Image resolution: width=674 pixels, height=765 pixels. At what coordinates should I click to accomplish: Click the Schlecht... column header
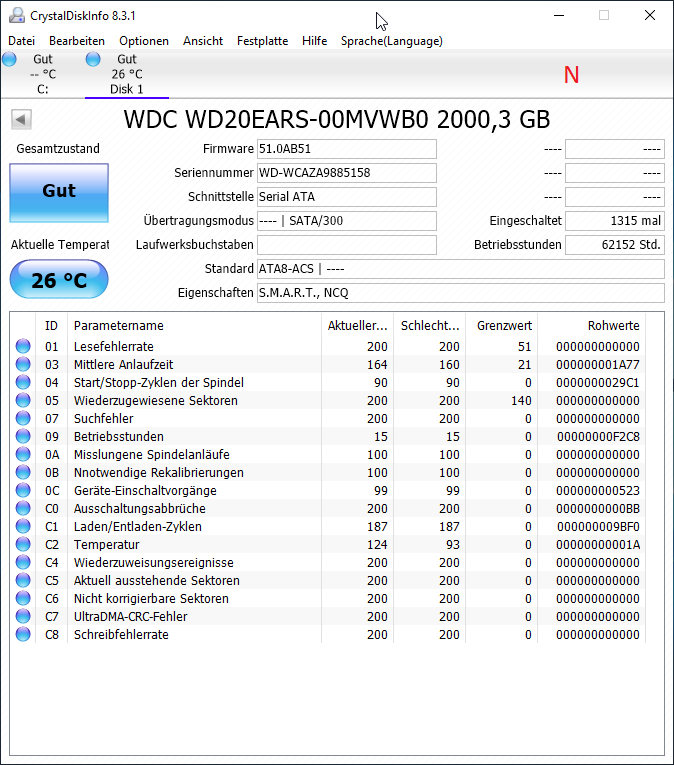pos(429,325)
